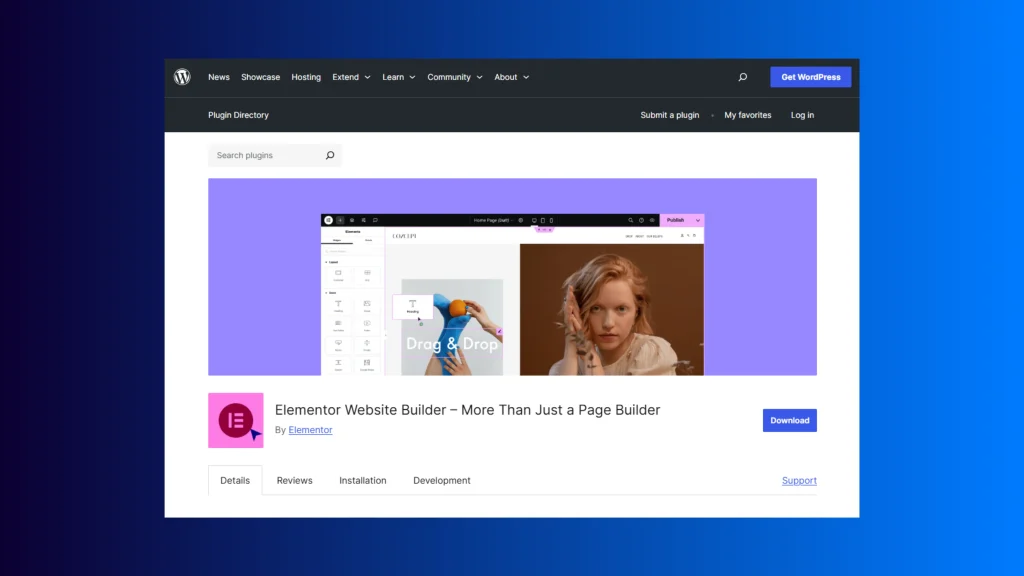The height and width of the screenshot is (576, 1024).
Task: Select the Installation tab
Action: (x=362, y=481)
